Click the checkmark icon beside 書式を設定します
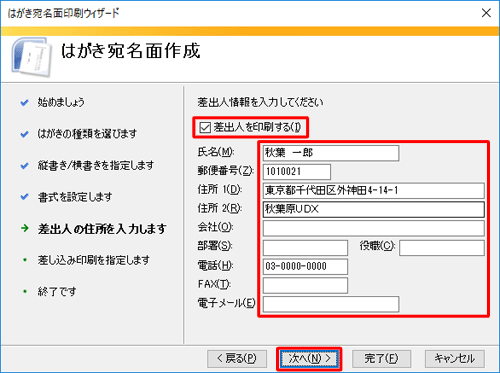Viewport: 500px width, 373px height. pos(24,197)
